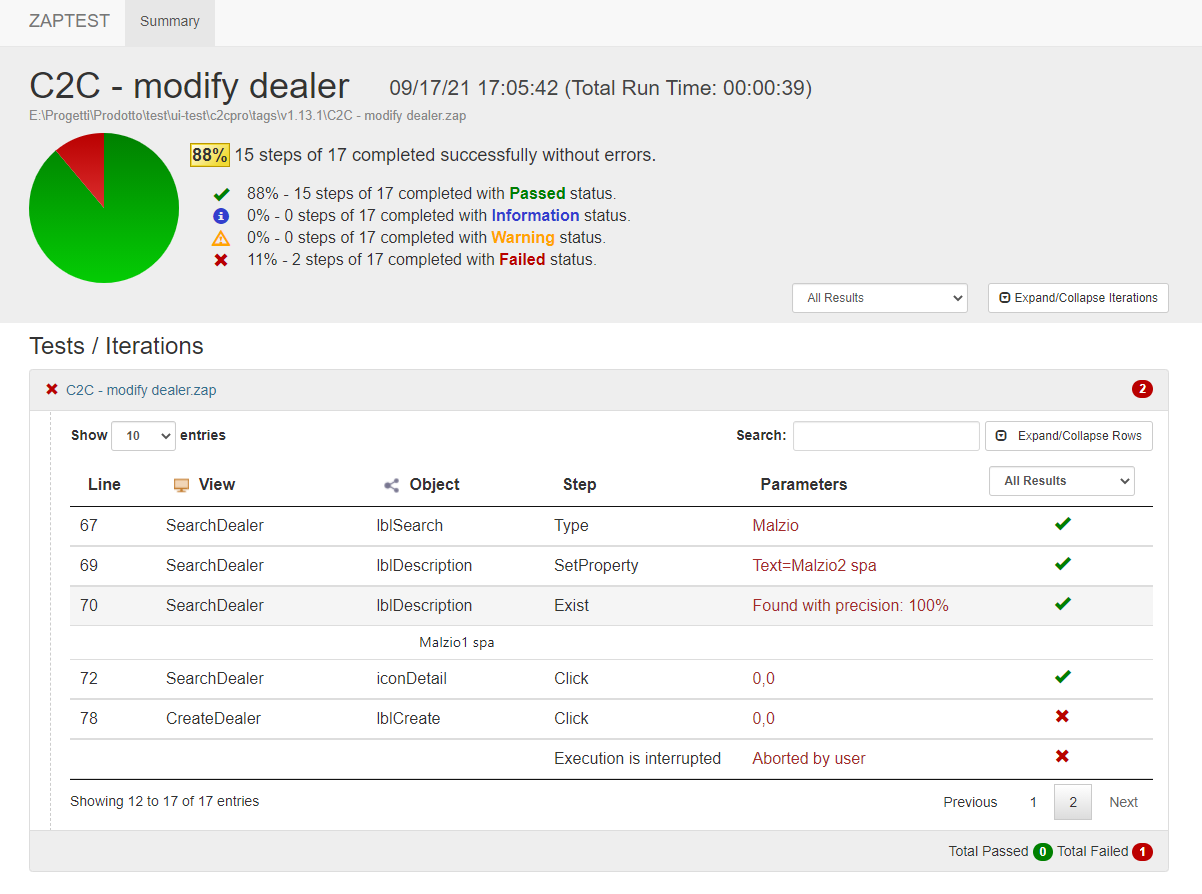Screen dimensions: 1202x894
Task: Click the .zap file path text
Action: [x=248, y=116]
